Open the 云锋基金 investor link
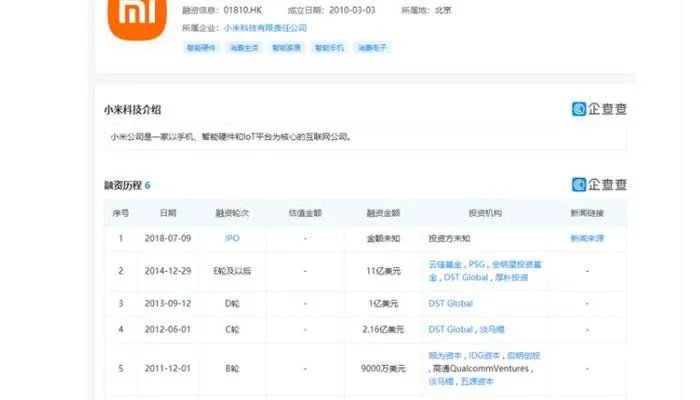The width and height of the screenshot is (700, 400). (445, 264)
